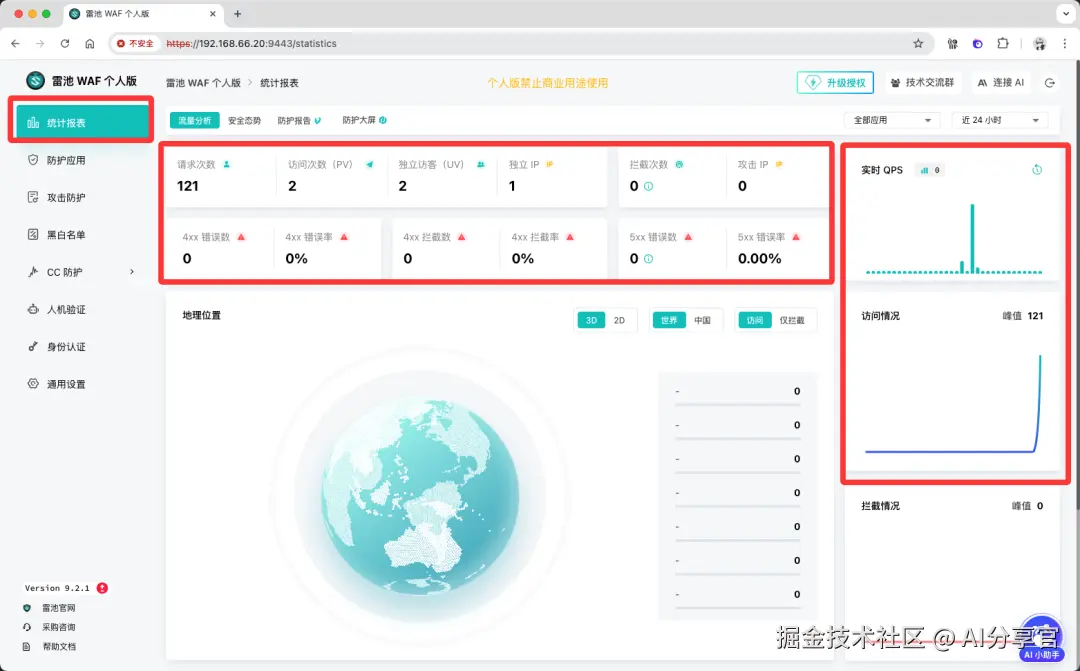This screenshot has width=1080, height=671.
Task: Select the 中国 map scope
Action: pos(703,320)
